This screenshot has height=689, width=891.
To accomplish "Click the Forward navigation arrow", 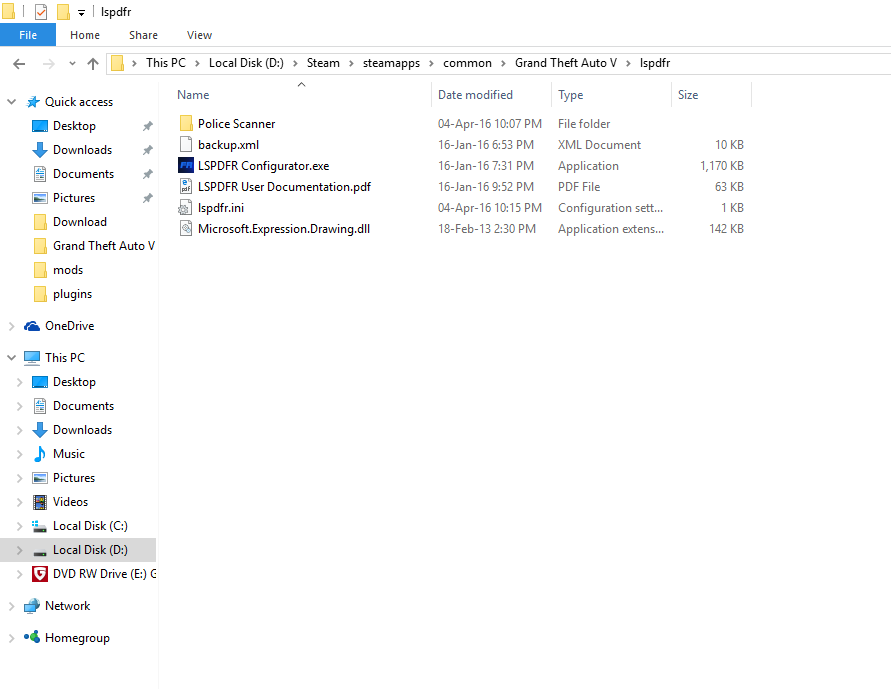I will tap(49, 64).
